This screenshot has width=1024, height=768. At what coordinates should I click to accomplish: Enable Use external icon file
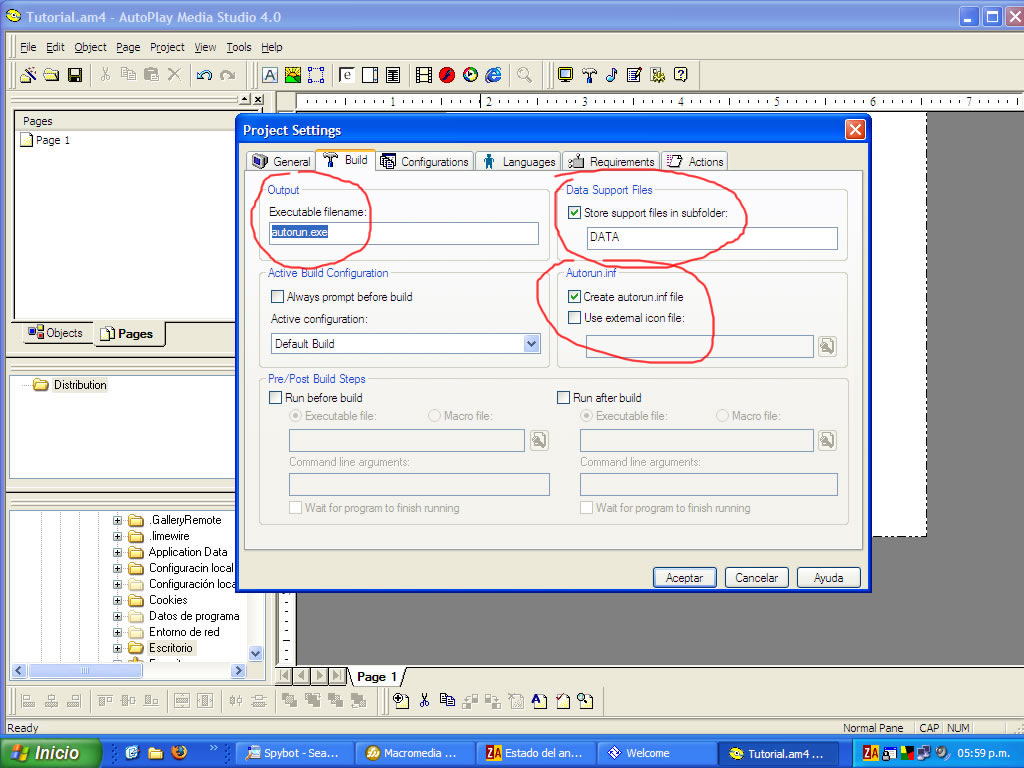(574, 318)
